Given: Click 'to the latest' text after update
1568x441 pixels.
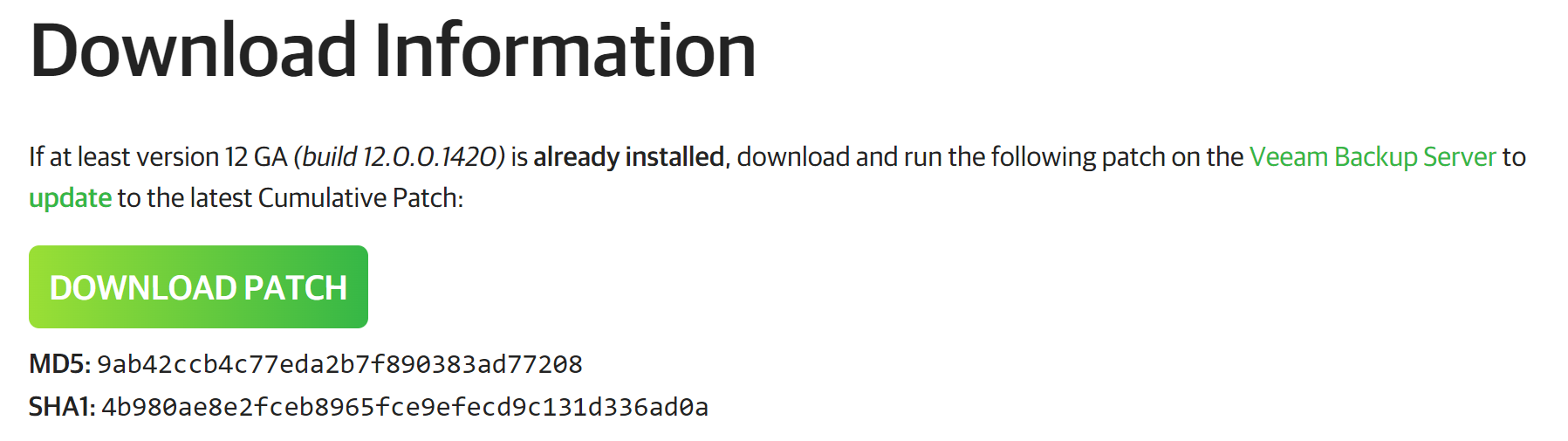Looking at the screenshot, I should 185,198.
